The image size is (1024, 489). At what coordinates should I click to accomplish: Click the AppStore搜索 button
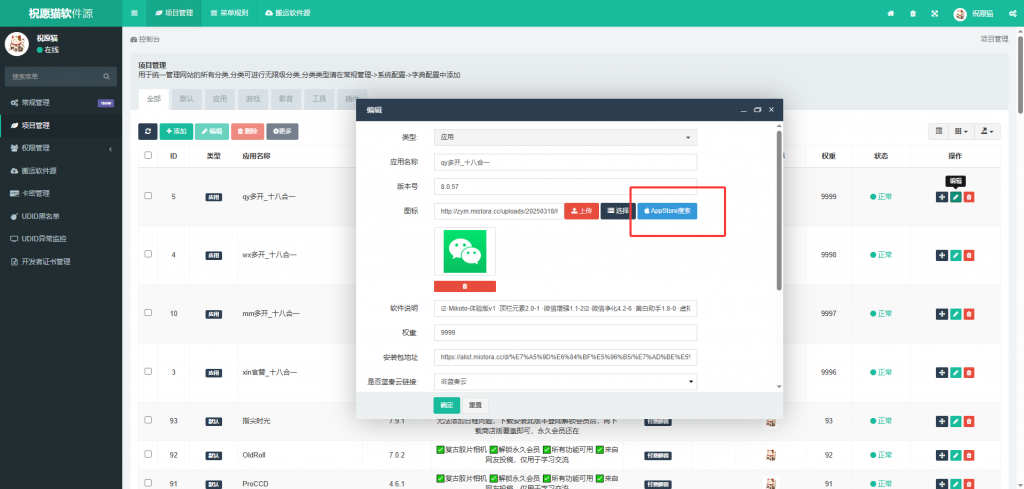[667, 211]
